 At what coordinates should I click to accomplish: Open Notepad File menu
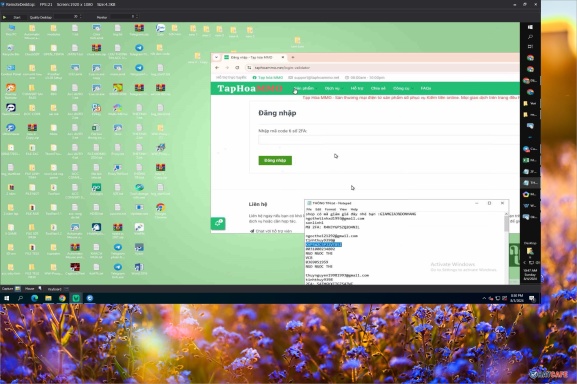[309, 209]
